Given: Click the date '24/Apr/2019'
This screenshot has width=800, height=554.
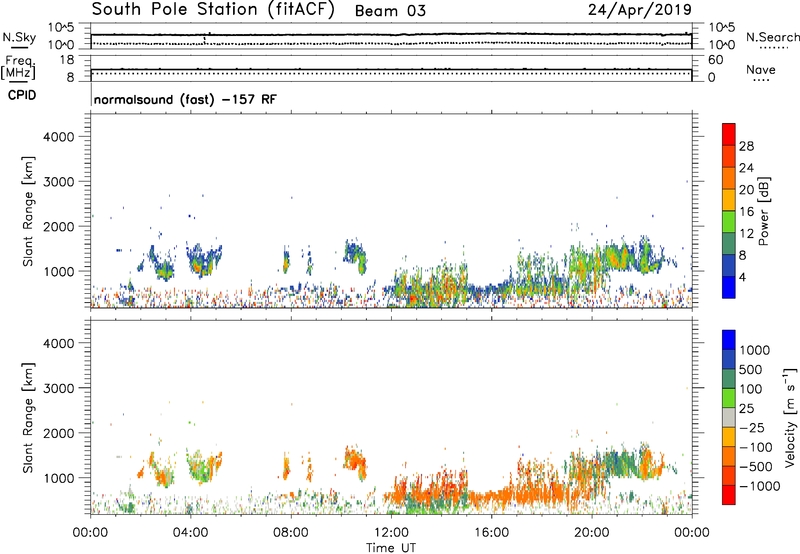Looking at the screenshot, I should coord(640,10).
